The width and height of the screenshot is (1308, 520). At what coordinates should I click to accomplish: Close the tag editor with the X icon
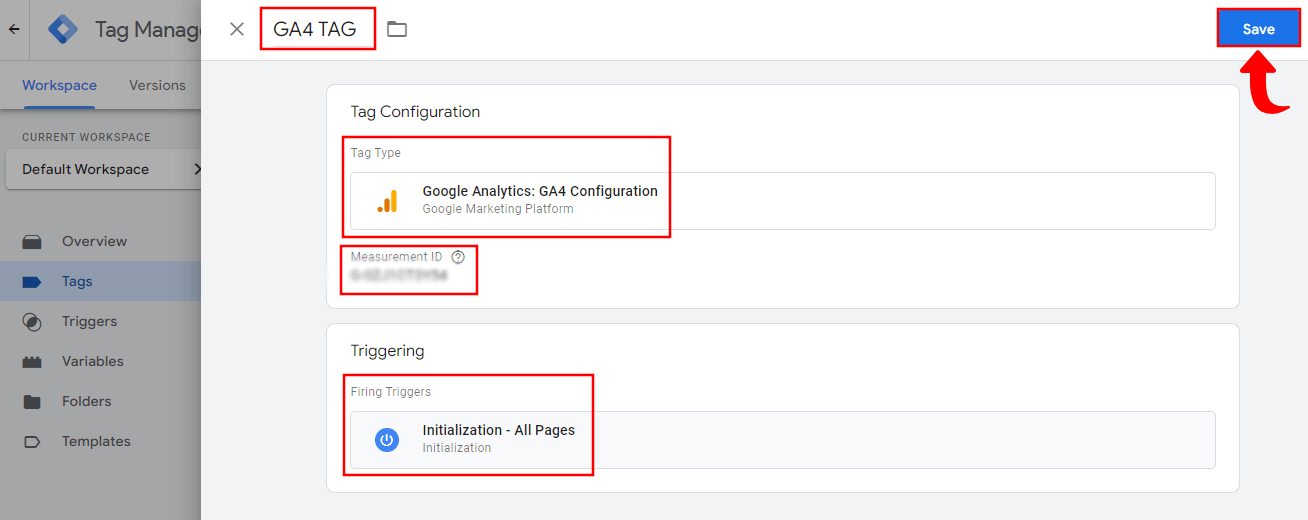click(x=237, y=29)
